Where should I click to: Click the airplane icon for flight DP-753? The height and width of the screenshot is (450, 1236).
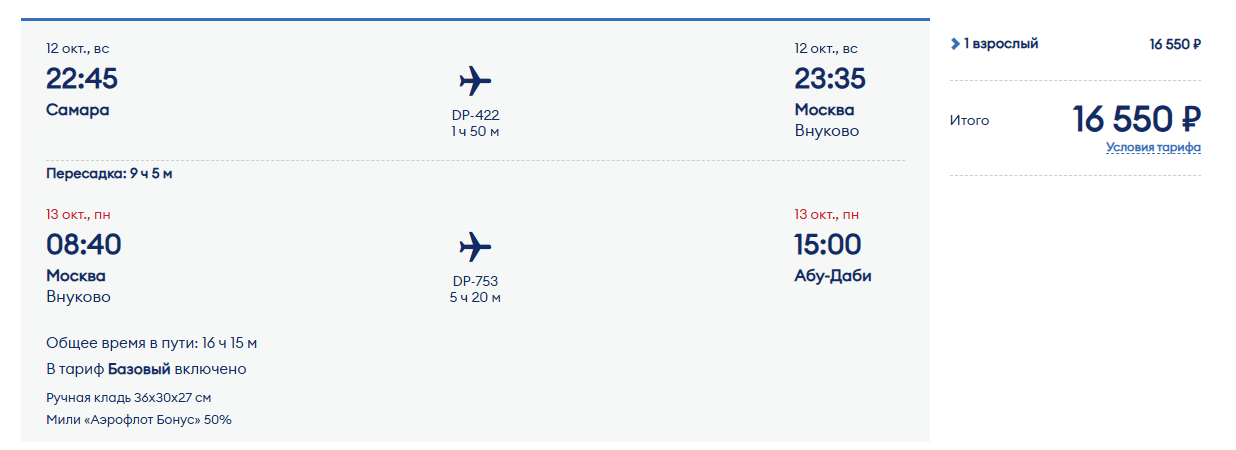pyautogui.click(x=475, y=246)
